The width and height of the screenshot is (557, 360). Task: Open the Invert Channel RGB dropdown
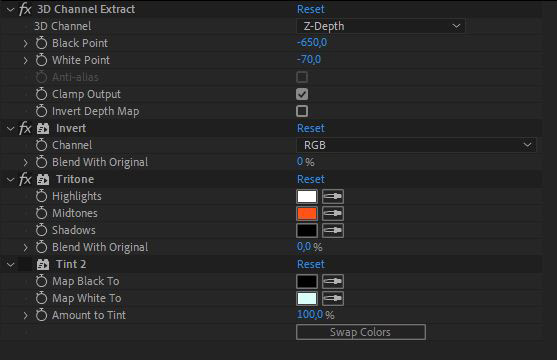click(416, 145)
